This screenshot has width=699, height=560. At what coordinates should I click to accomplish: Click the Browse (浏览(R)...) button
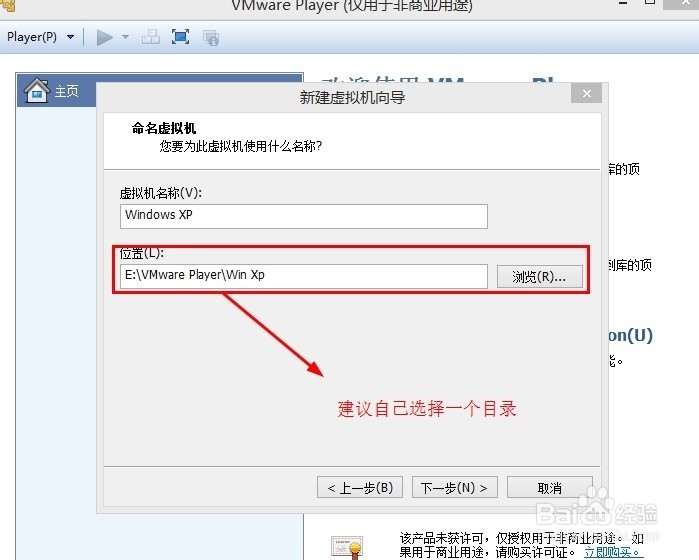[539, 277]
